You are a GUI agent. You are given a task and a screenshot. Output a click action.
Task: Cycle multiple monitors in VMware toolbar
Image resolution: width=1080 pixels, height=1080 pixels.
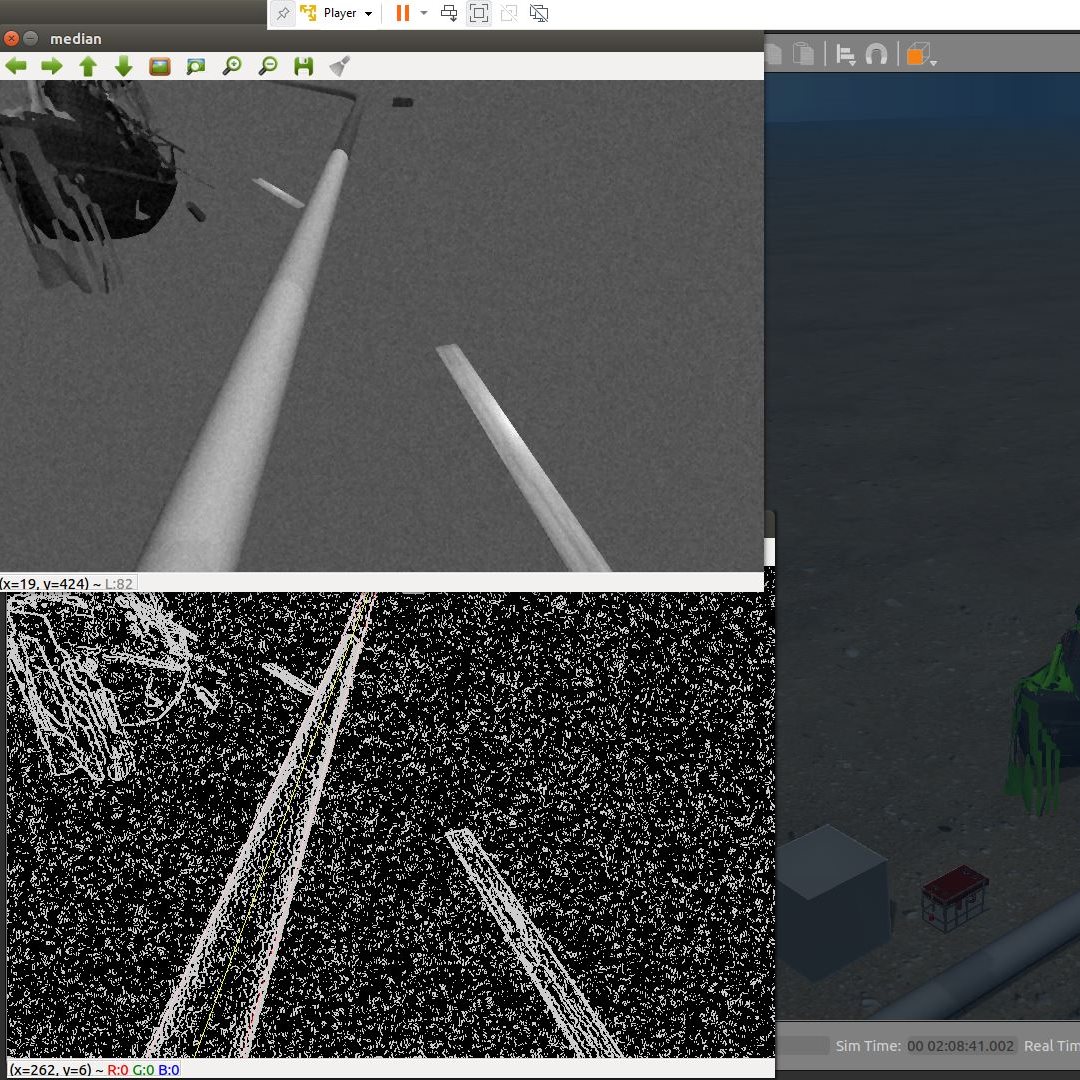[x=539, y=13]
